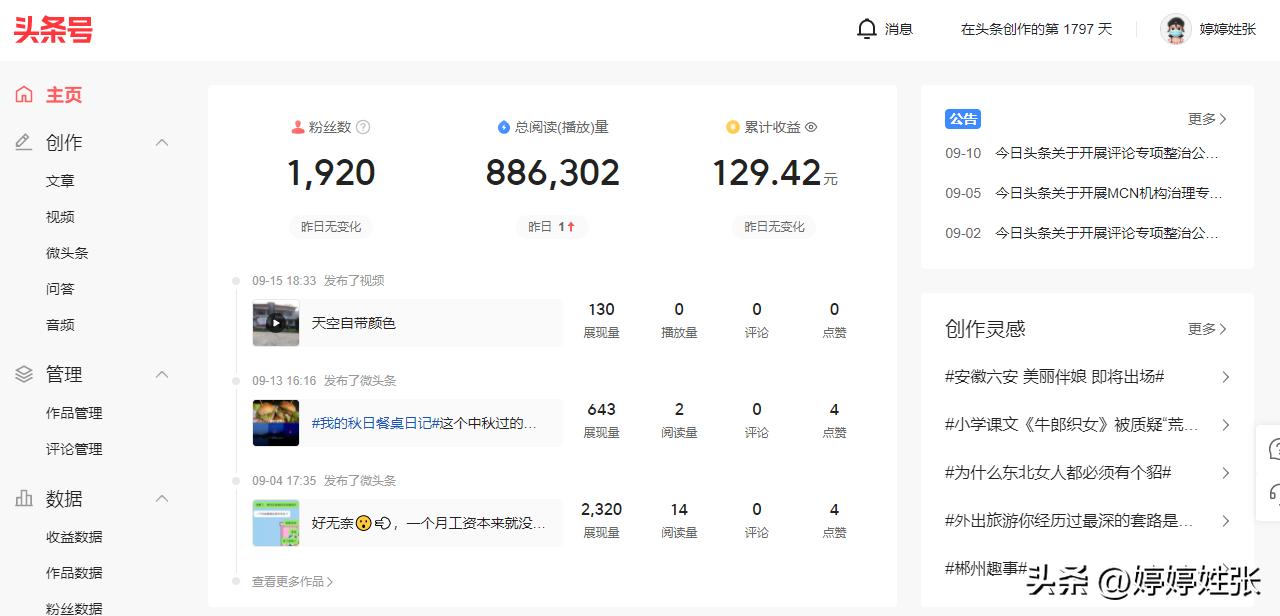The width and height of the screenshot is (1280, 616).
Task: Click 昨日无变化 badge under 粉丝数
Action: [x=331, y=227]
